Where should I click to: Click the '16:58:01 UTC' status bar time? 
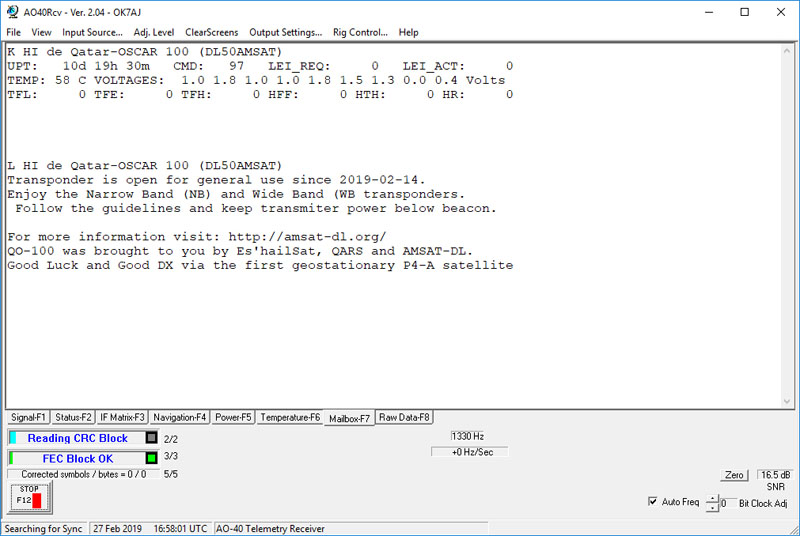click(x=180, y=528)
